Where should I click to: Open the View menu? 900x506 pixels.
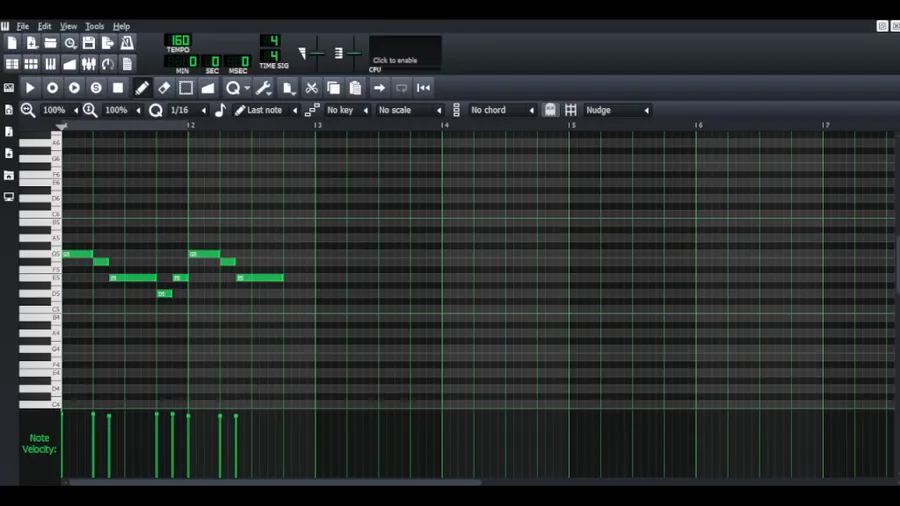tap(68, 26)
